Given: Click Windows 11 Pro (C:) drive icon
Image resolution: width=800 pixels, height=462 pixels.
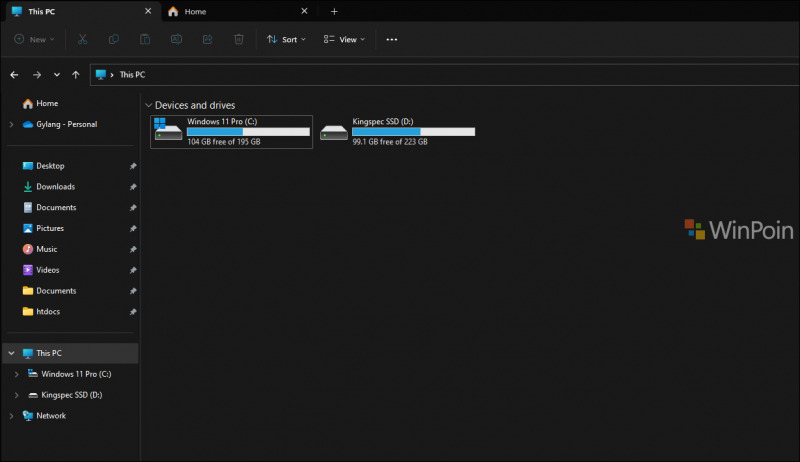Looking at the screenshot, I should [x=168, y=130].
